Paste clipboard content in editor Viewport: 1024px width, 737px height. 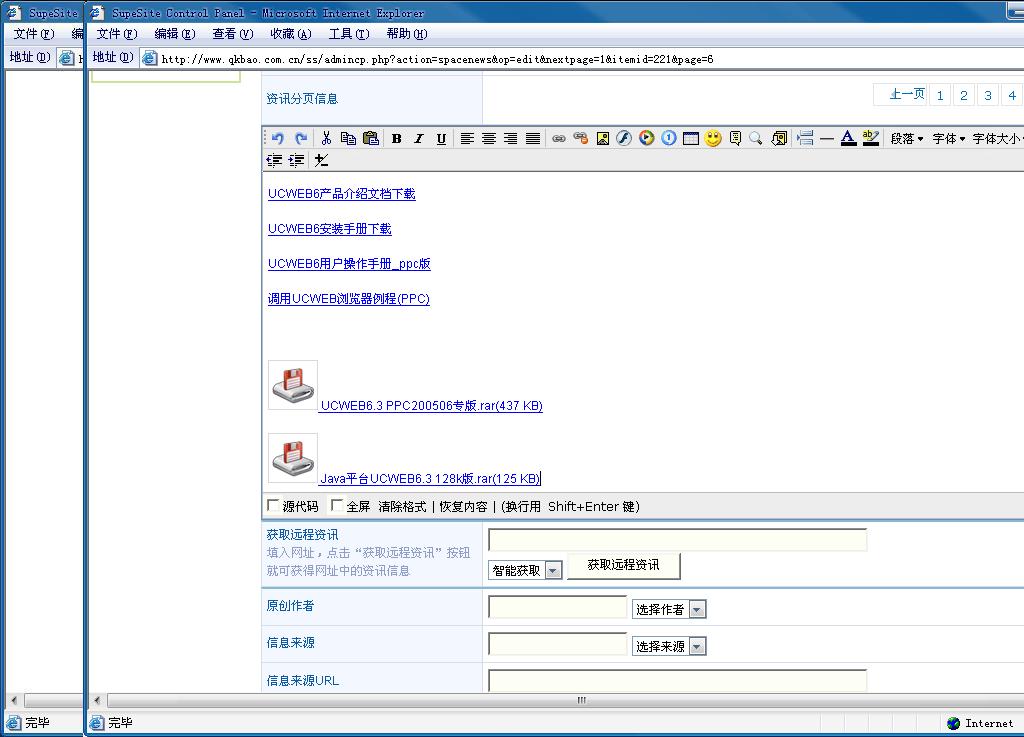point(371,138)
